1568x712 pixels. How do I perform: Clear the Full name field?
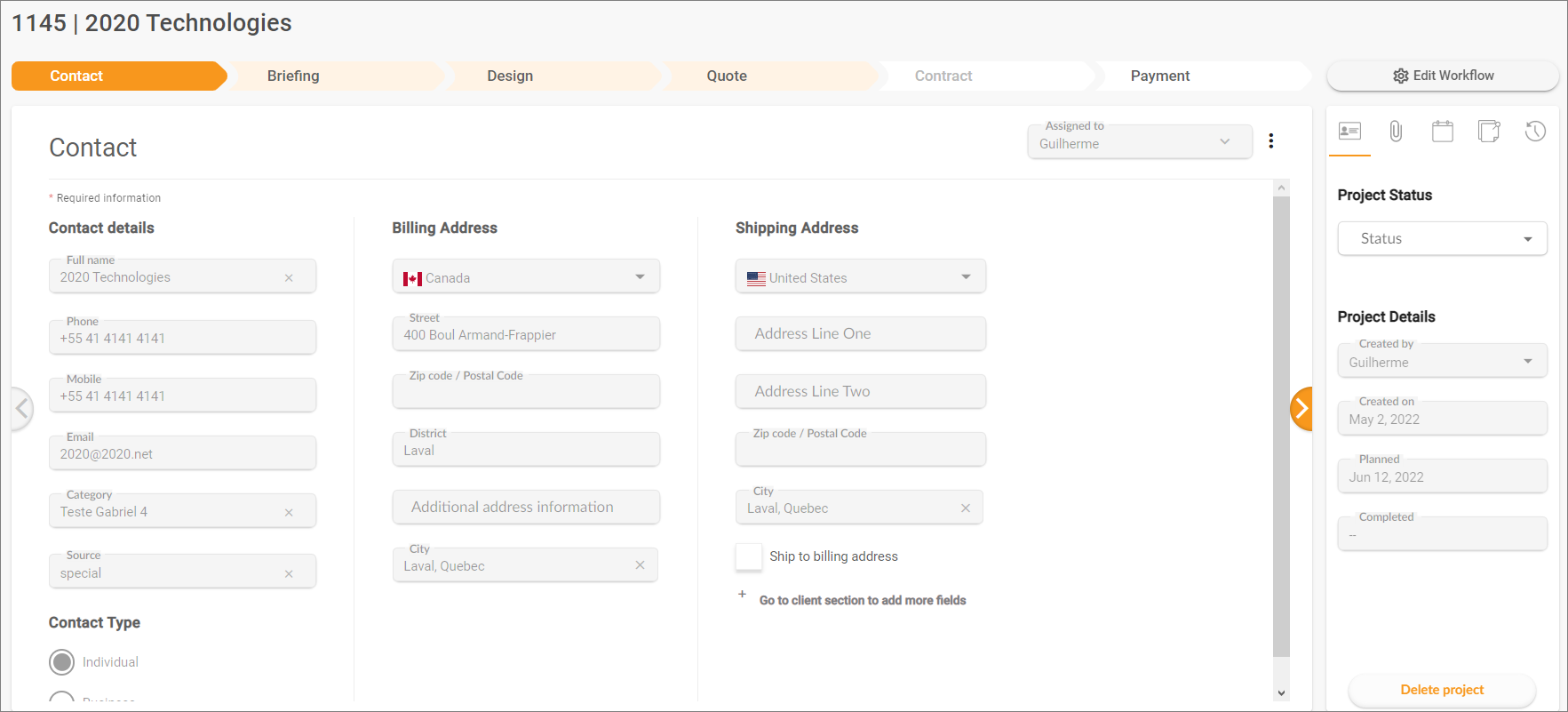coord(289,278)
